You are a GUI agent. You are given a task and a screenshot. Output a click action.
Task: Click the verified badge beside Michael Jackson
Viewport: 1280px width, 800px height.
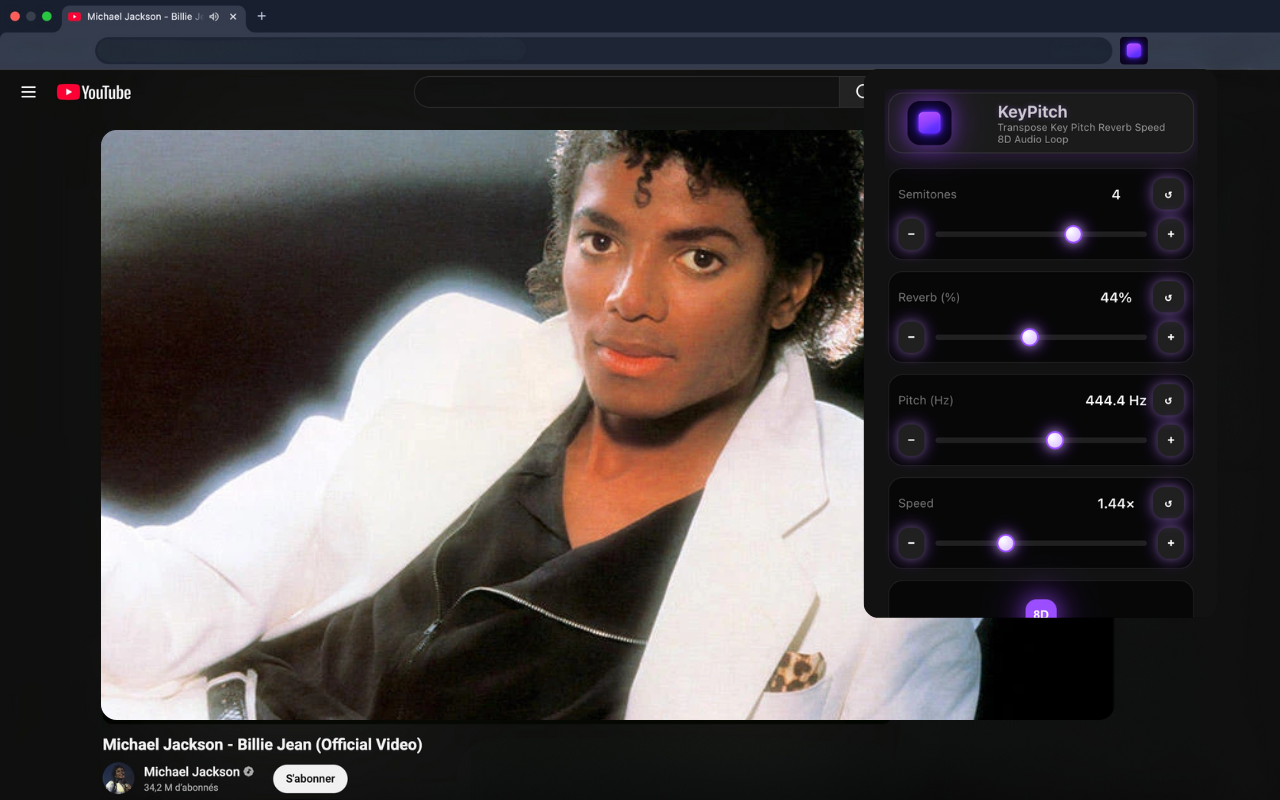coord(249,772)
